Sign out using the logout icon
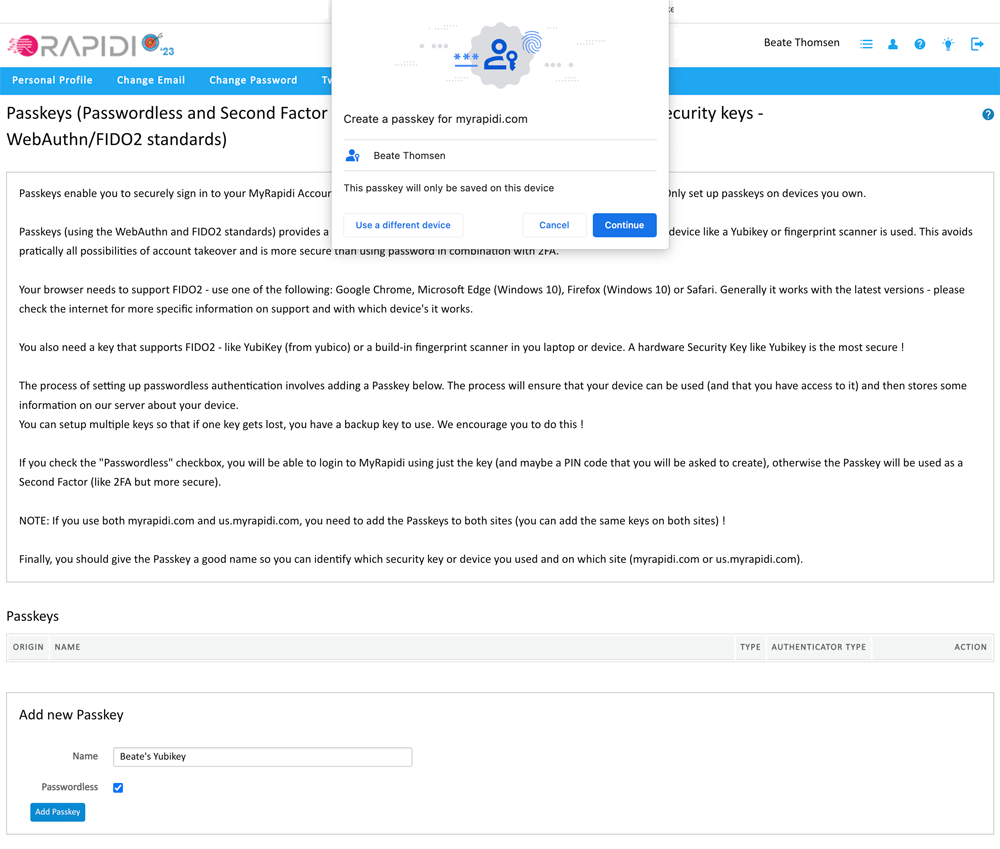The image size is (1000, 849). click(977, 44)
